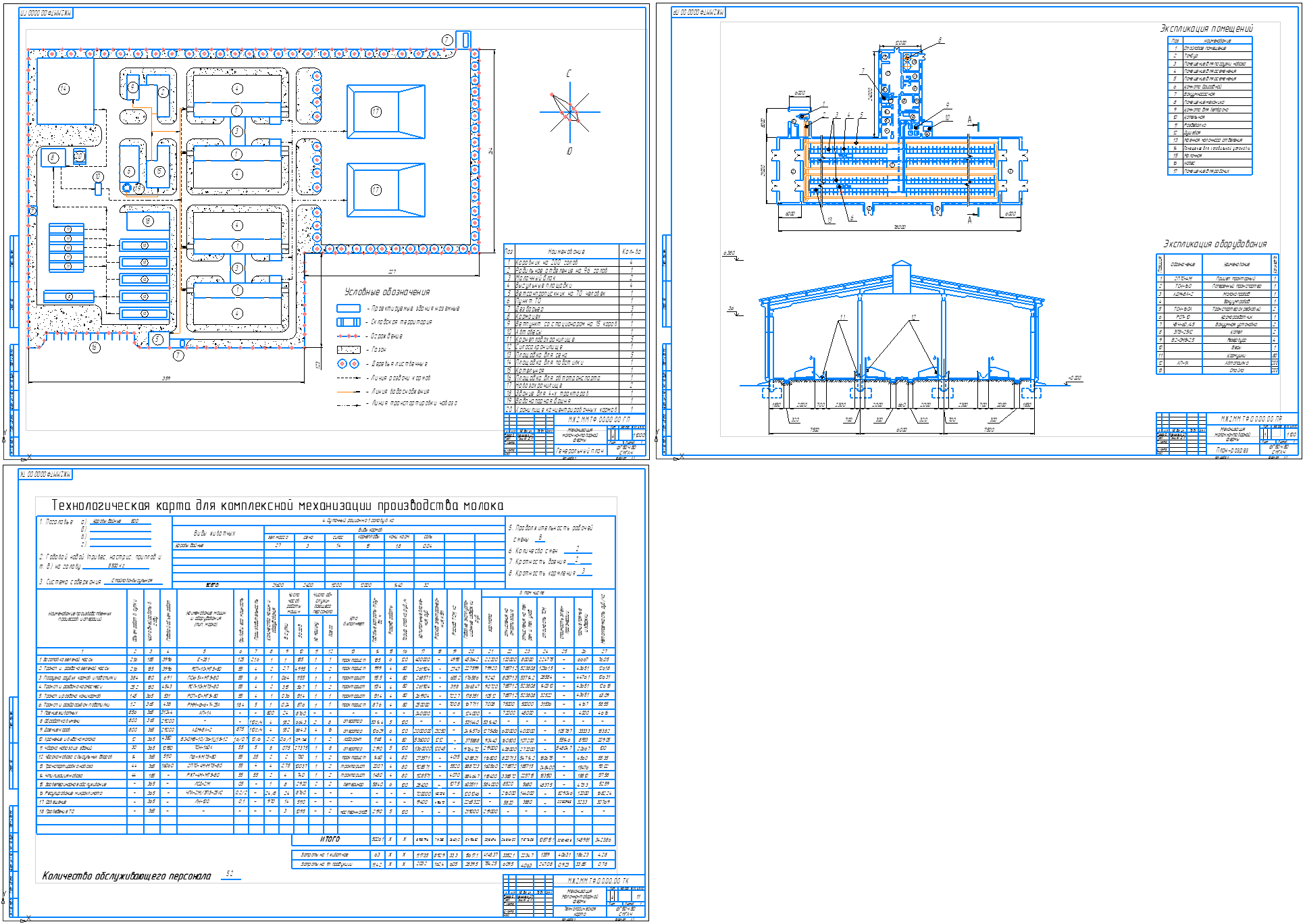
Task: Click the ventilation shaft on barn cross-section
Action: tap(902, 276)
